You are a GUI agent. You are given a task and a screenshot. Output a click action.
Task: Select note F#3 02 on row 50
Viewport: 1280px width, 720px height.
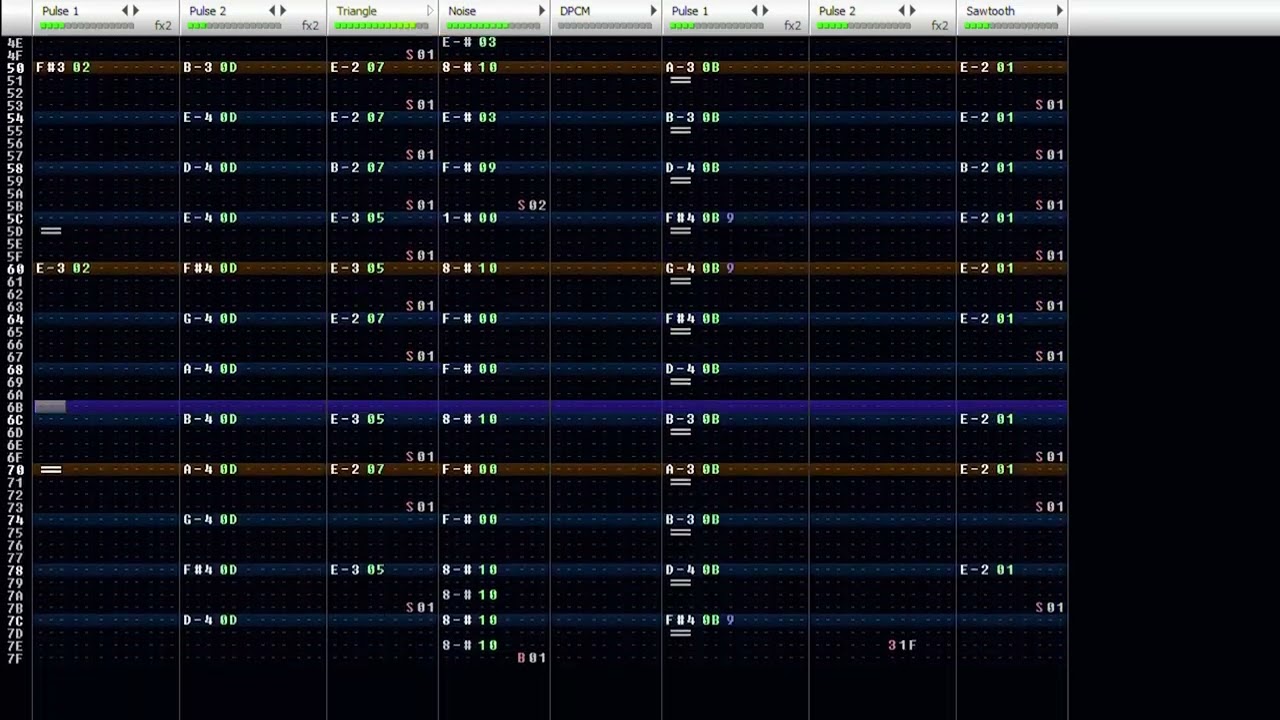[x=63, y=67]
